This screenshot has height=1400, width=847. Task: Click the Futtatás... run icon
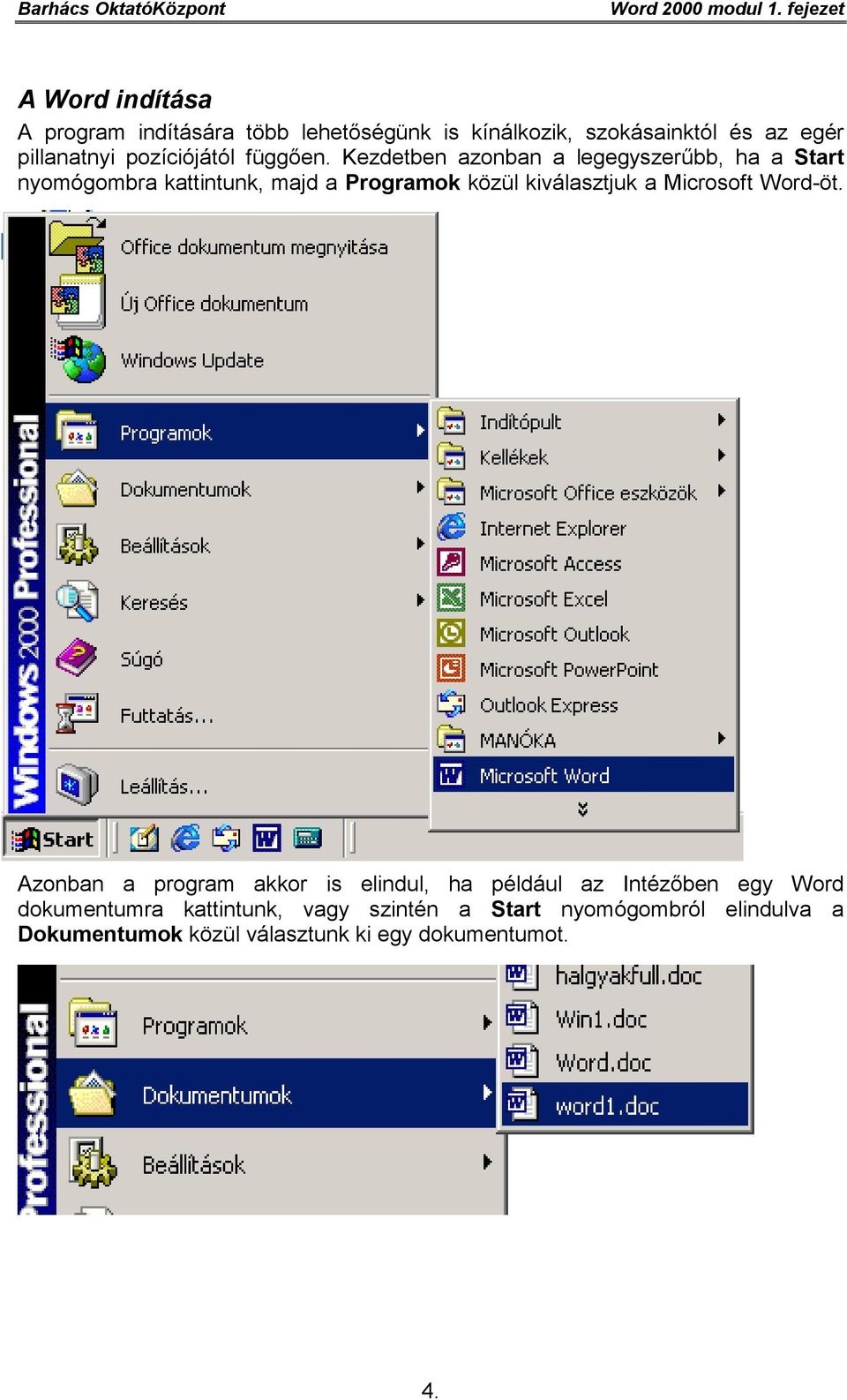click(77, 714)
